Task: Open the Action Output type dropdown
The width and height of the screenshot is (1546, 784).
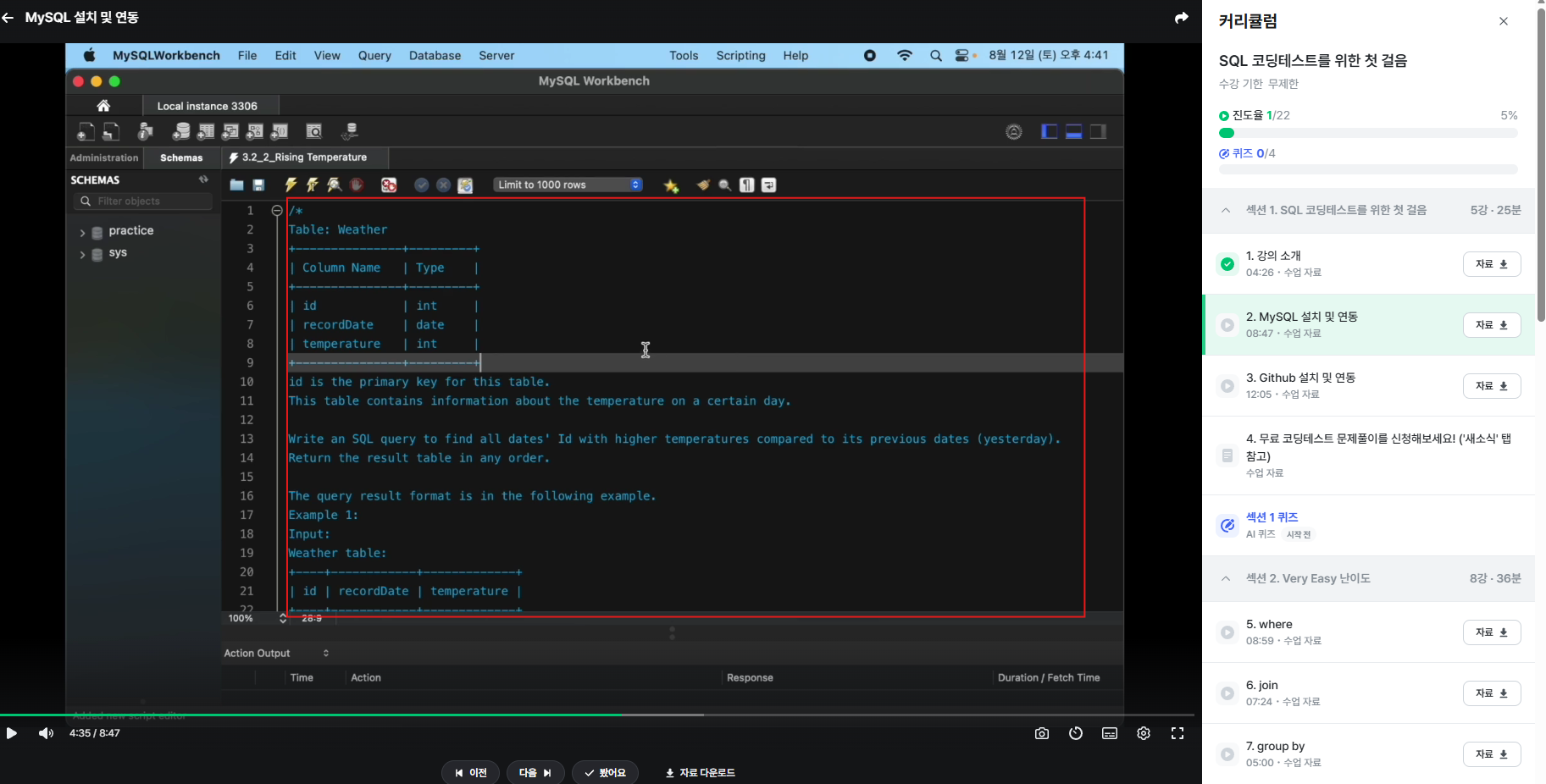Action: 277,653
